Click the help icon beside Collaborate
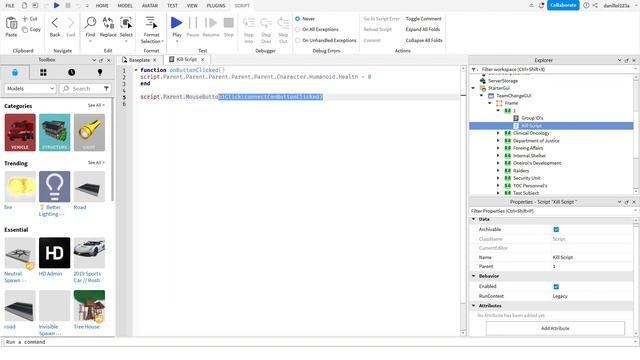 586,5
